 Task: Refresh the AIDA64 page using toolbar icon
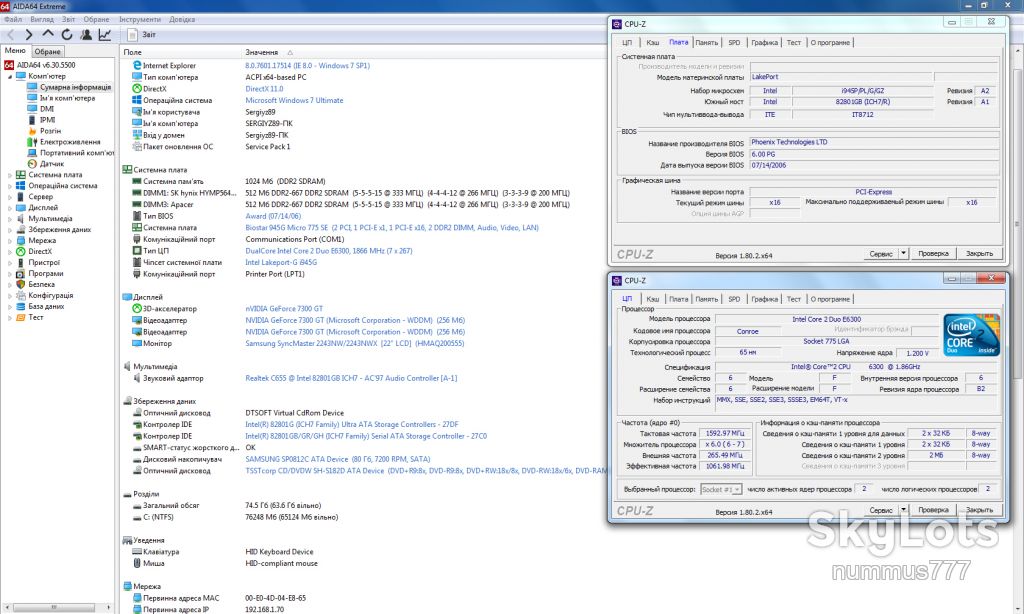pos(67,35)
